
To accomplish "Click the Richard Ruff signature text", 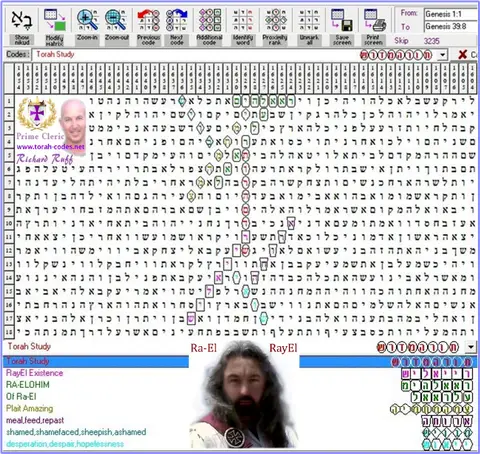I will tap(44, 159).
